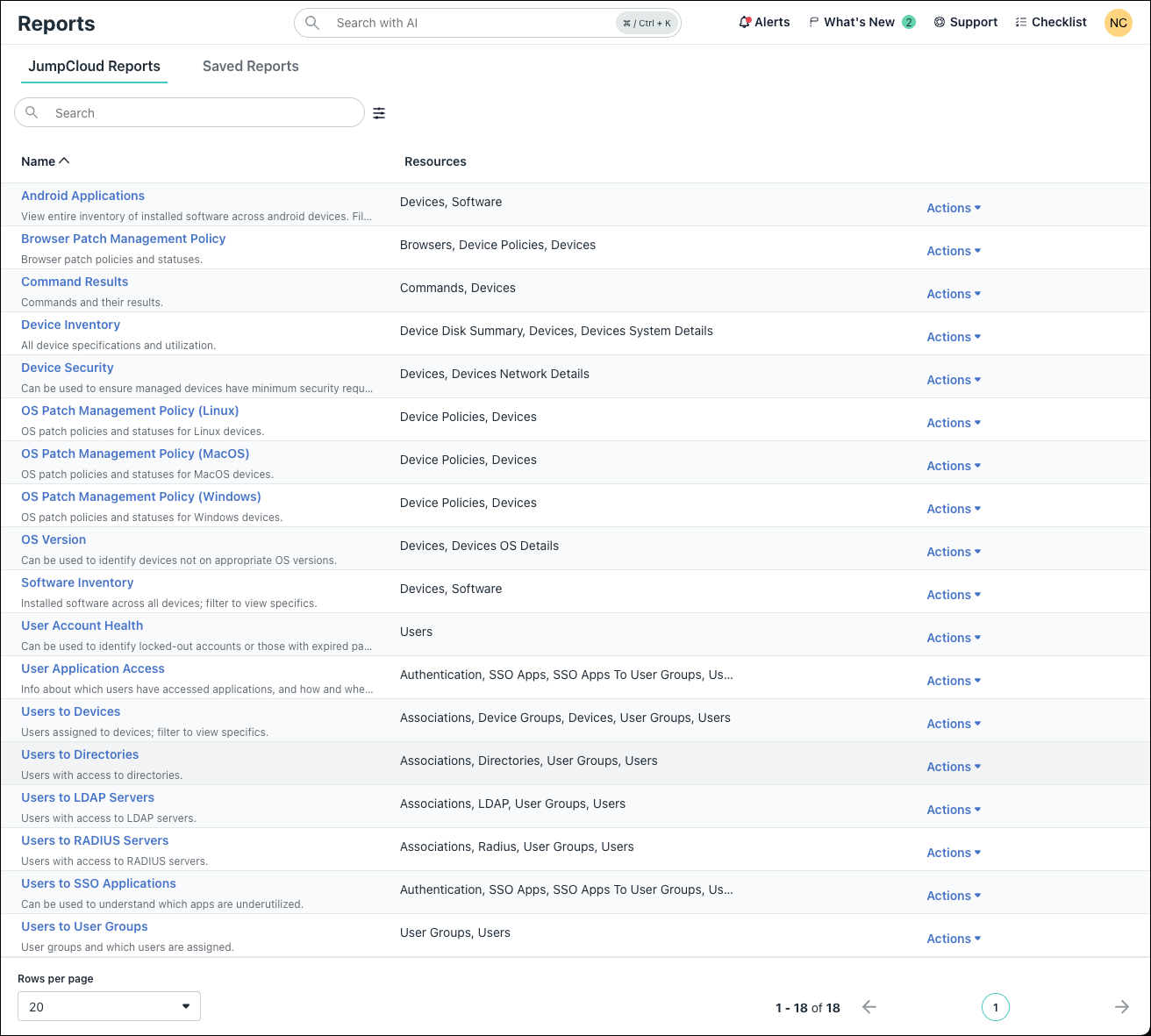Screen dimensions: 1151x1036
Task: Open Actions for OS Patch Management Policy (MacOS)
Action: (x=954, y=466)
